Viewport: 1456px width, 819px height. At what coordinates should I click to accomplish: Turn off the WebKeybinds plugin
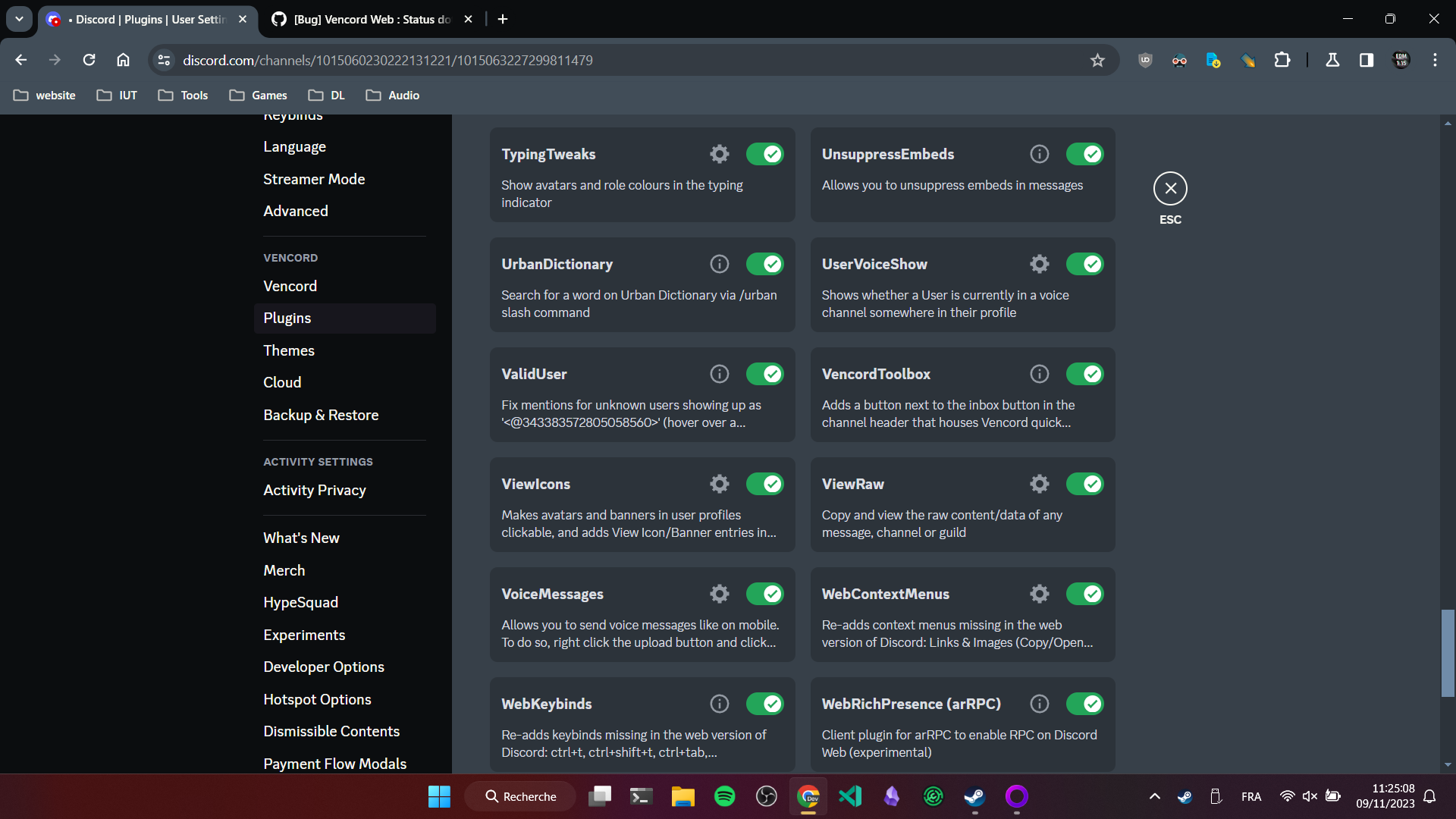coord(765,703)
